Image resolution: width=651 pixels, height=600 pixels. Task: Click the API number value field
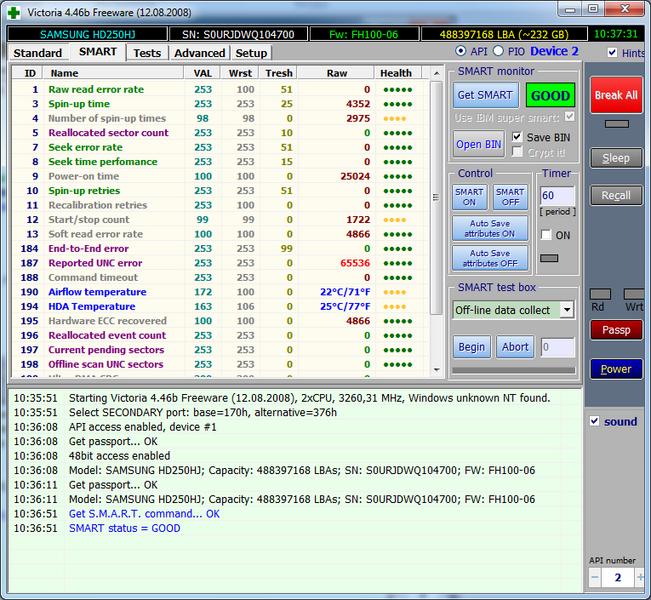(x=617, y=577)
